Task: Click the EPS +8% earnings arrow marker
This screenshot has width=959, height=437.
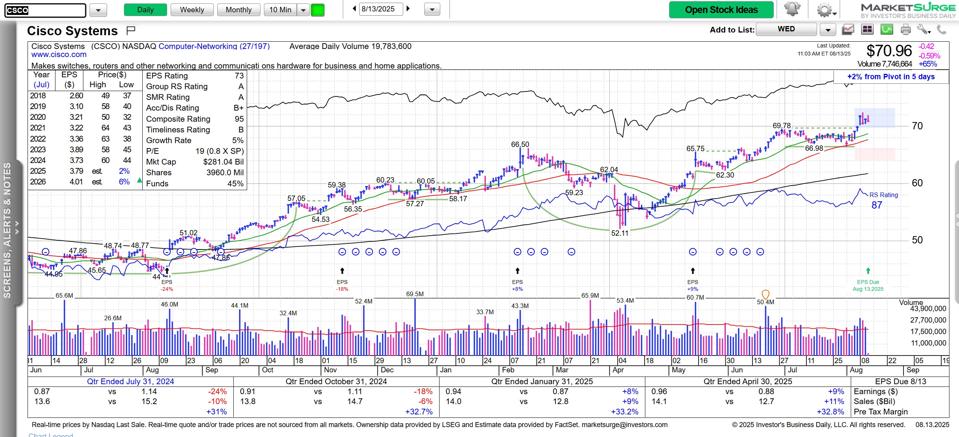Action: tap(517, 270)
